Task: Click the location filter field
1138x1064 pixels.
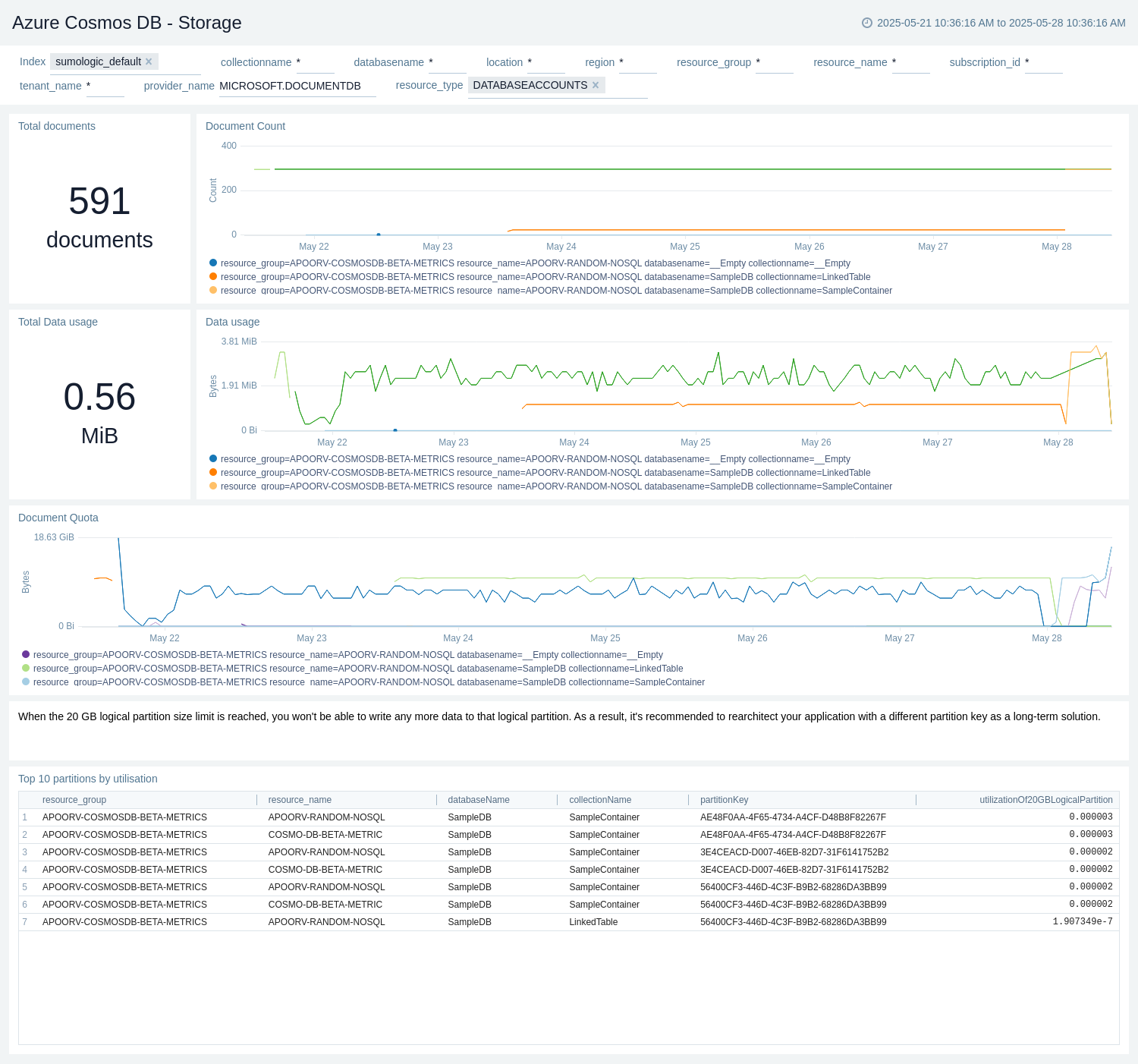Action: click(x=546, y=63)
